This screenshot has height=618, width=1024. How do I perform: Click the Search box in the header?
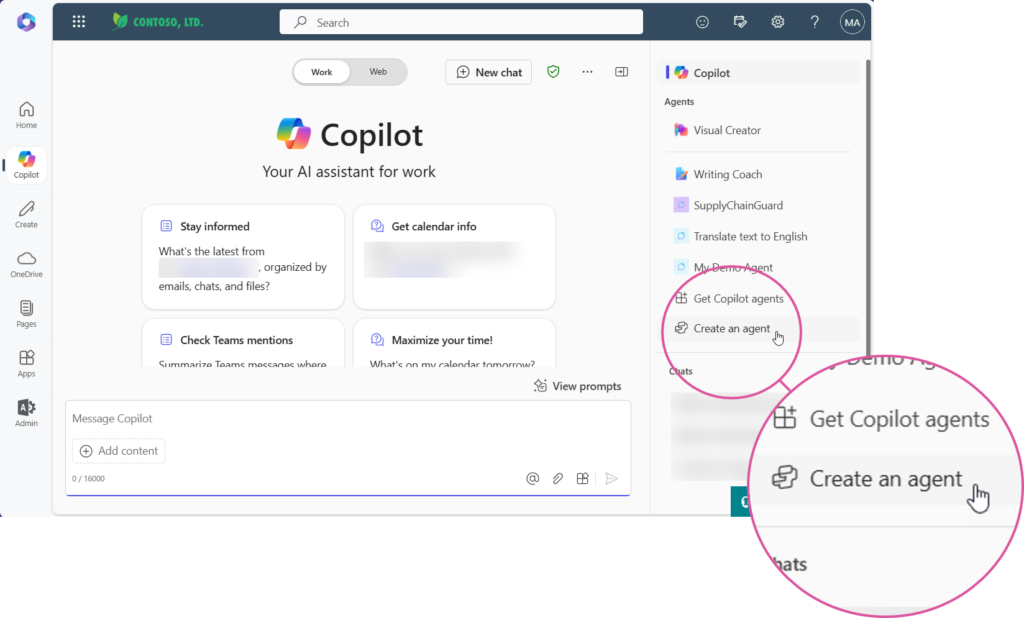(461, 22)
